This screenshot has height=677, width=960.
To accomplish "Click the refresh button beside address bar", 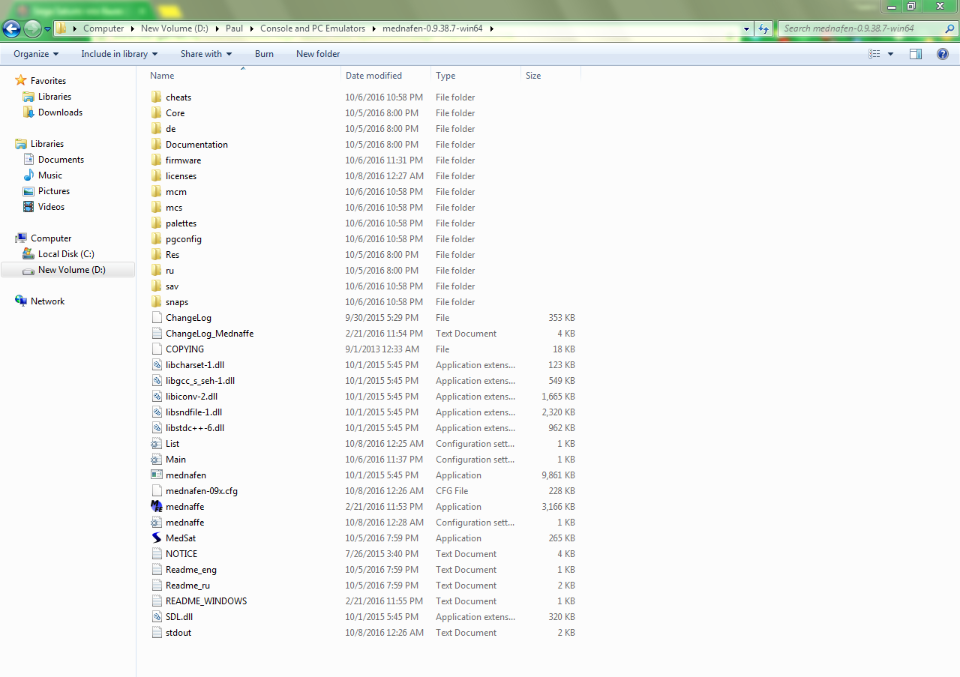I will [763, 29].
